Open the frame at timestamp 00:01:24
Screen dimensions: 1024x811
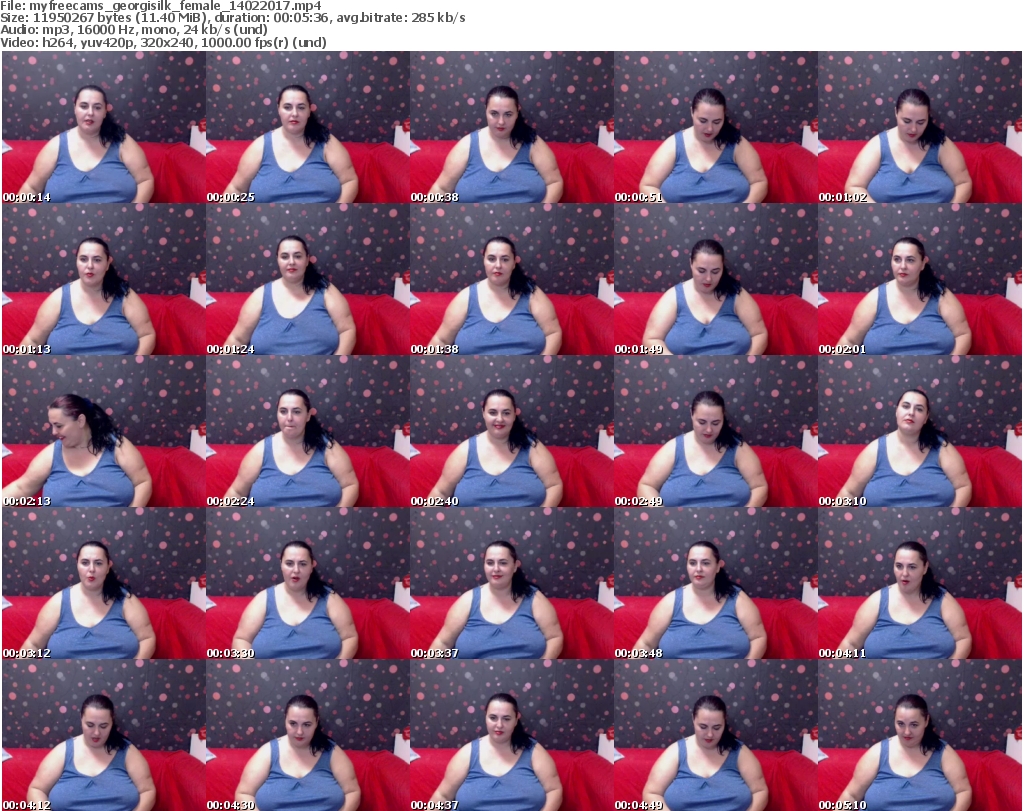tap(308, 279)
